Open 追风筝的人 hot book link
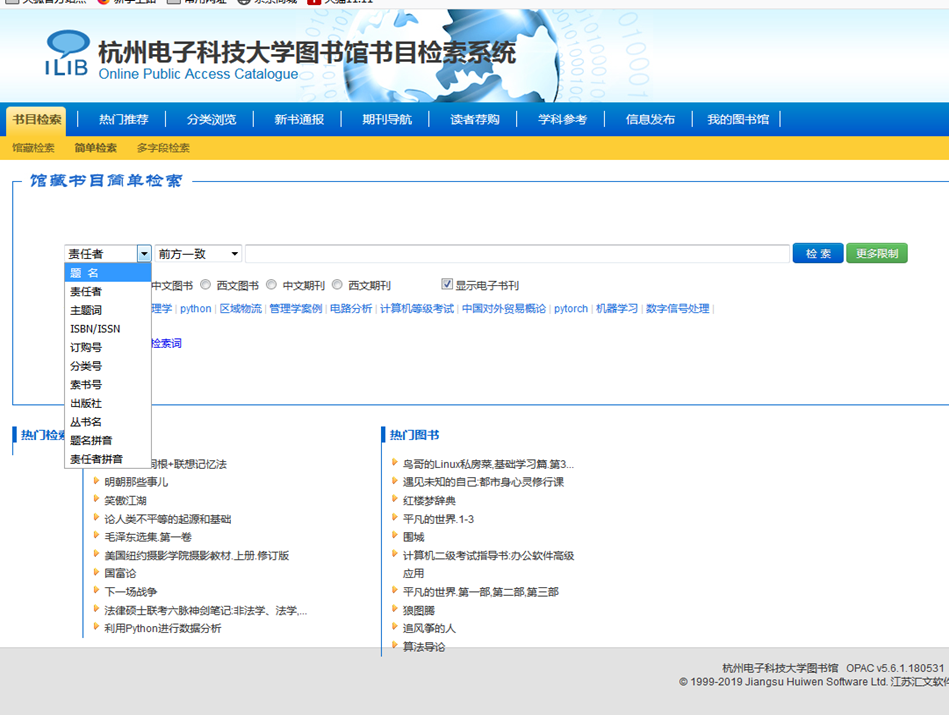The width and height of the screenshot is (949, 715). (x=429, y=628)
